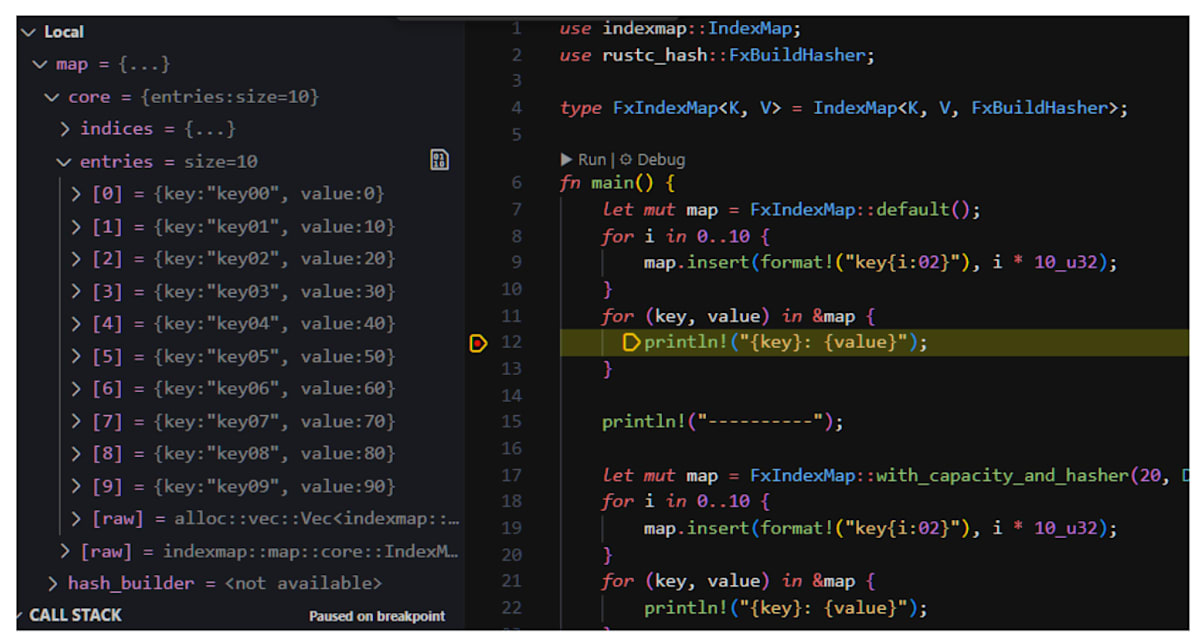Screen dimensions: 1200x643
Task: Collapse the core node
Action: tap(52, 97)
